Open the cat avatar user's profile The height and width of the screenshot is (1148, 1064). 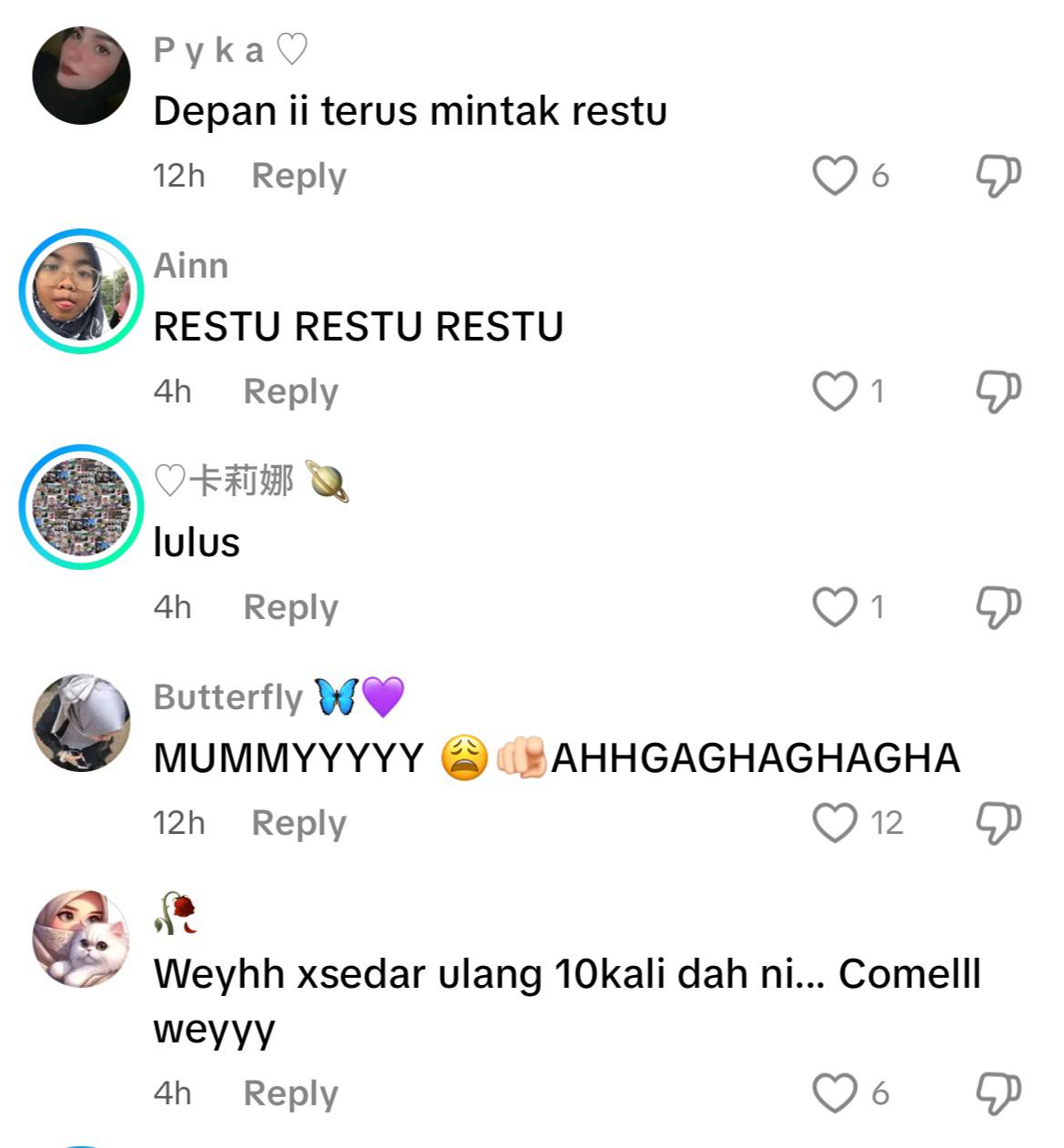click(x=81, y=939)
